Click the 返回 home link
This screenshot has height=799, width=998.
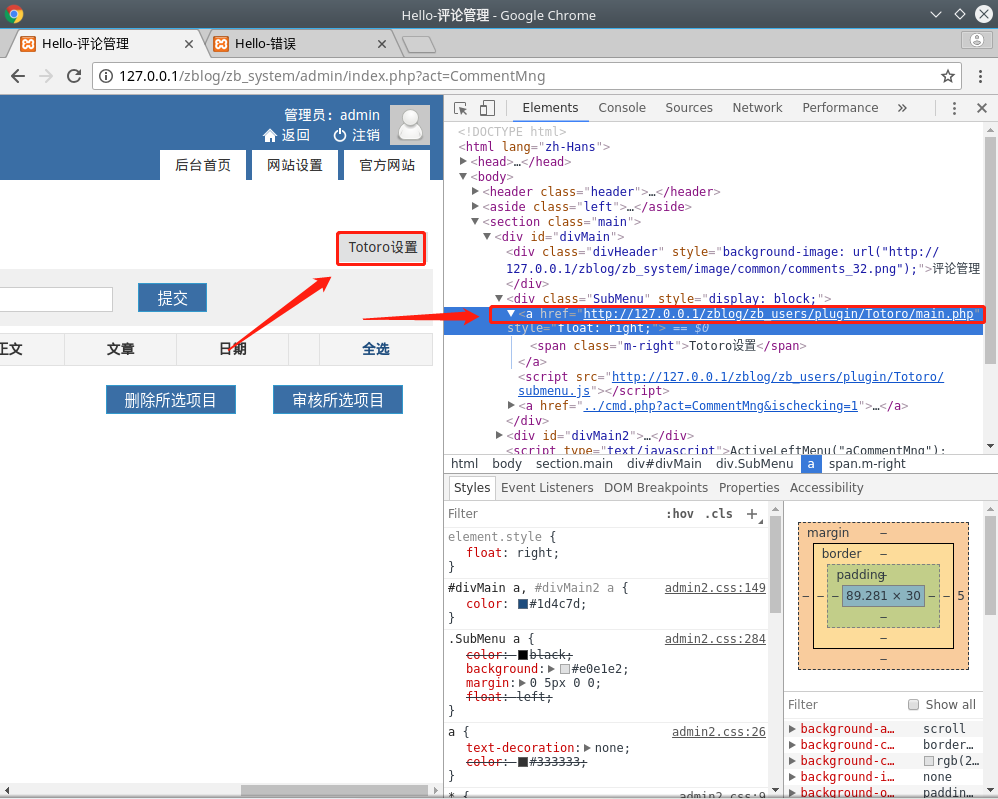point(286,135)
